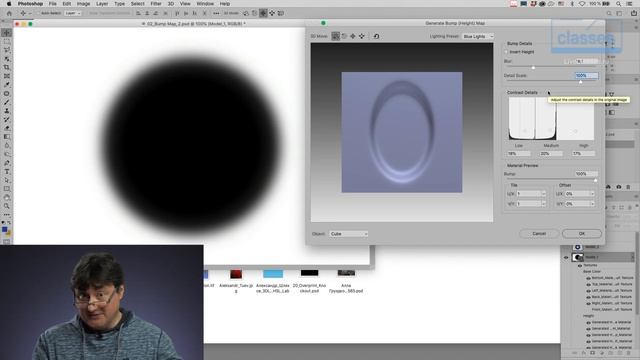This screenshot has height=360, width=640.
Task: Toggle the visibility eye of the Model 1 layer
Action: click(566, 258)
